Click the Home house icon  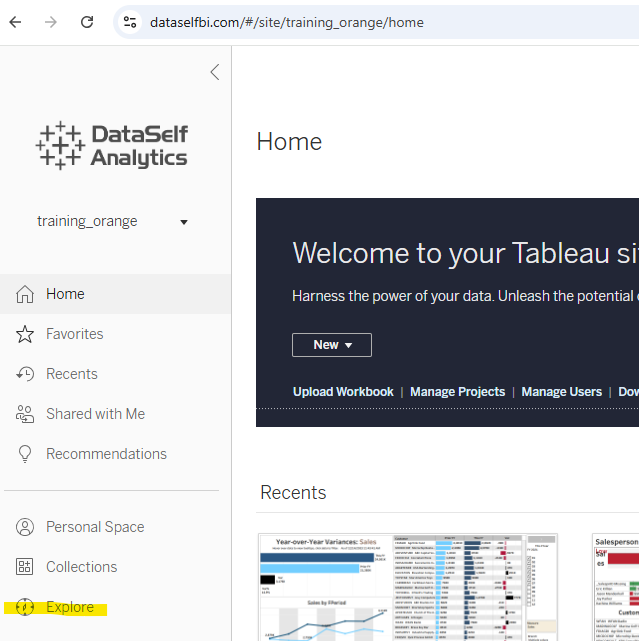pos(25,294)
